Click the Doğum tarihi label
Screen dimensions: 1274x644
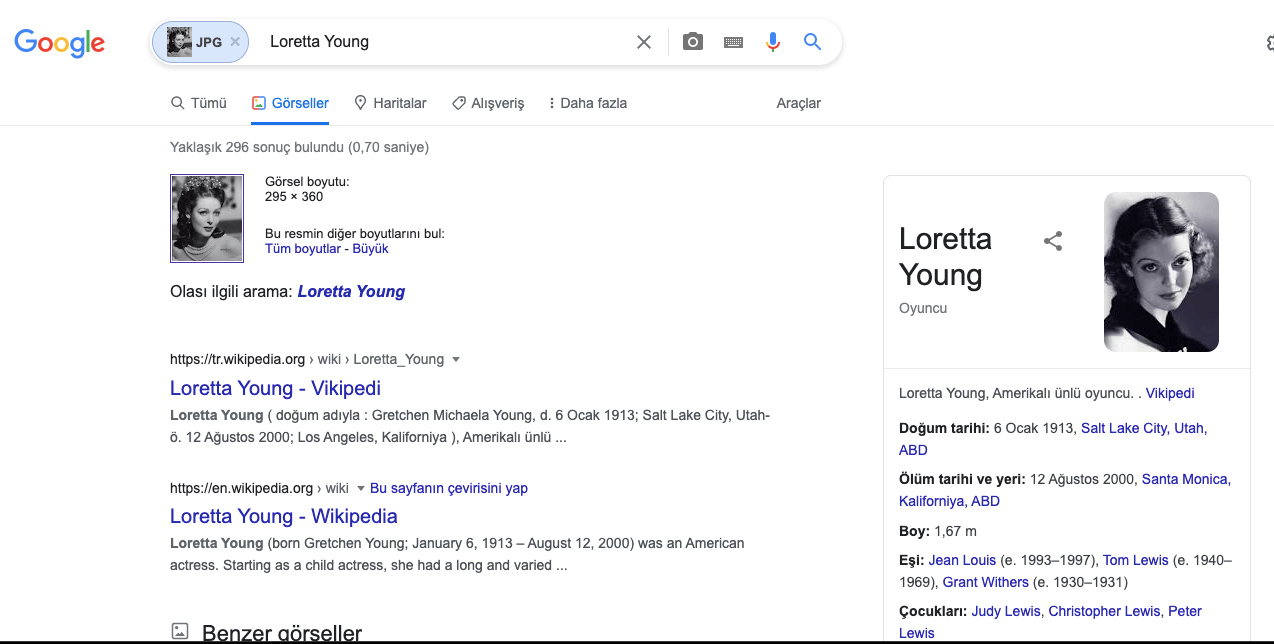[x=944, y=428]
